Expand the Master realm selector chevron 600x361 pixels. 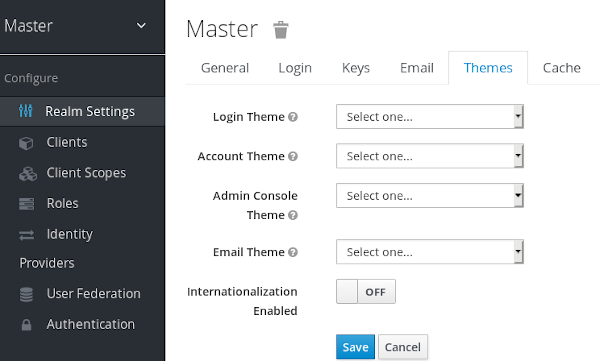pos(141,26)
